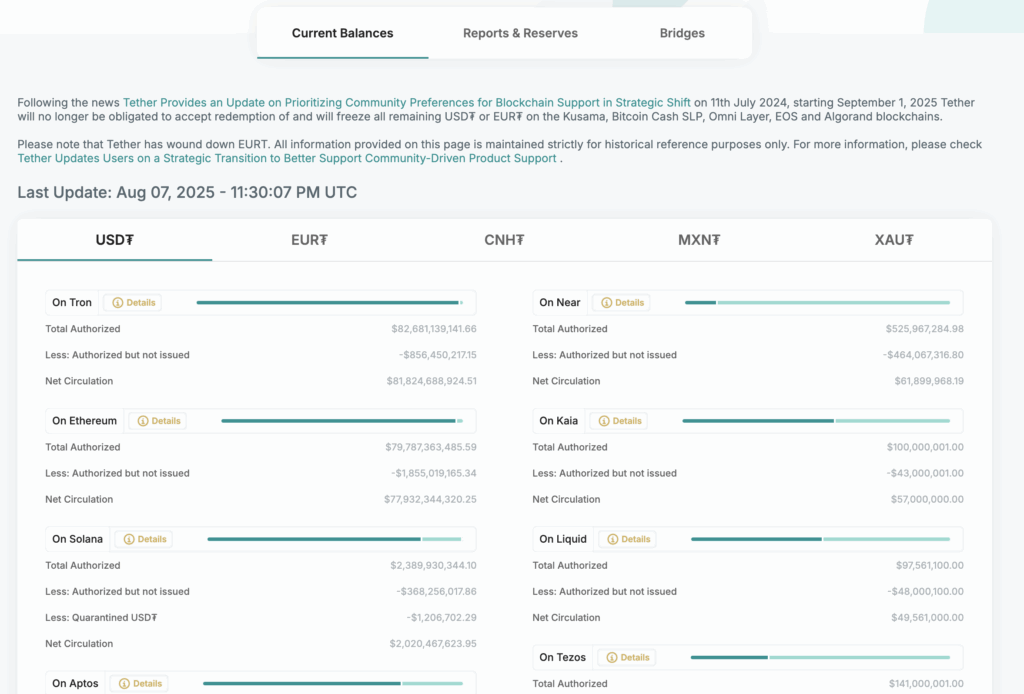Image resolution: width=1024 pixels, height=694 pixels.
Task: Open Details label for On Ethereum
Action: pyautogui.click(x=166, y=421)
